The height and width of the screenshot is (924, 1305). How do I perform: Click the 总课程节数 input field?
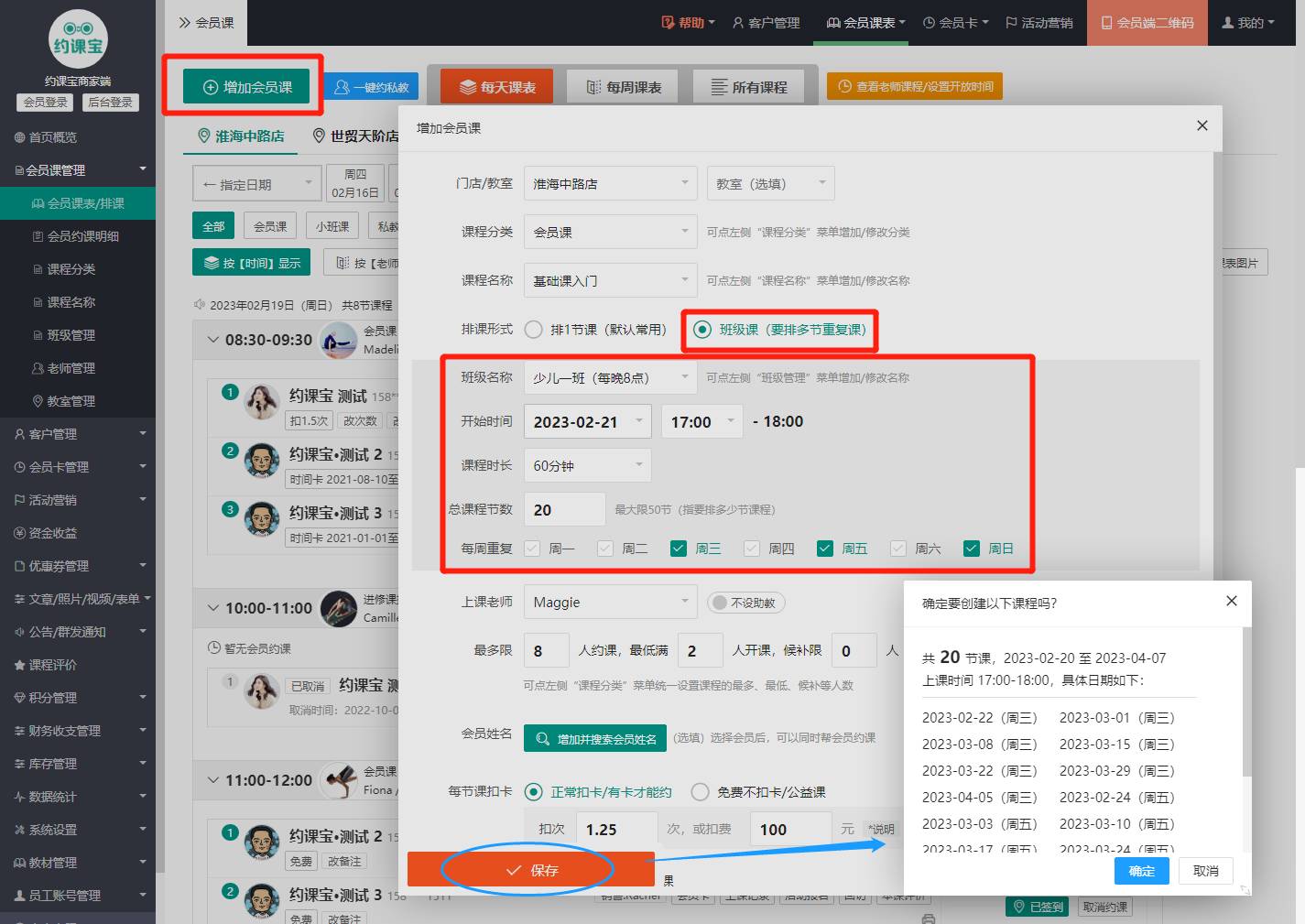point(565,509)
